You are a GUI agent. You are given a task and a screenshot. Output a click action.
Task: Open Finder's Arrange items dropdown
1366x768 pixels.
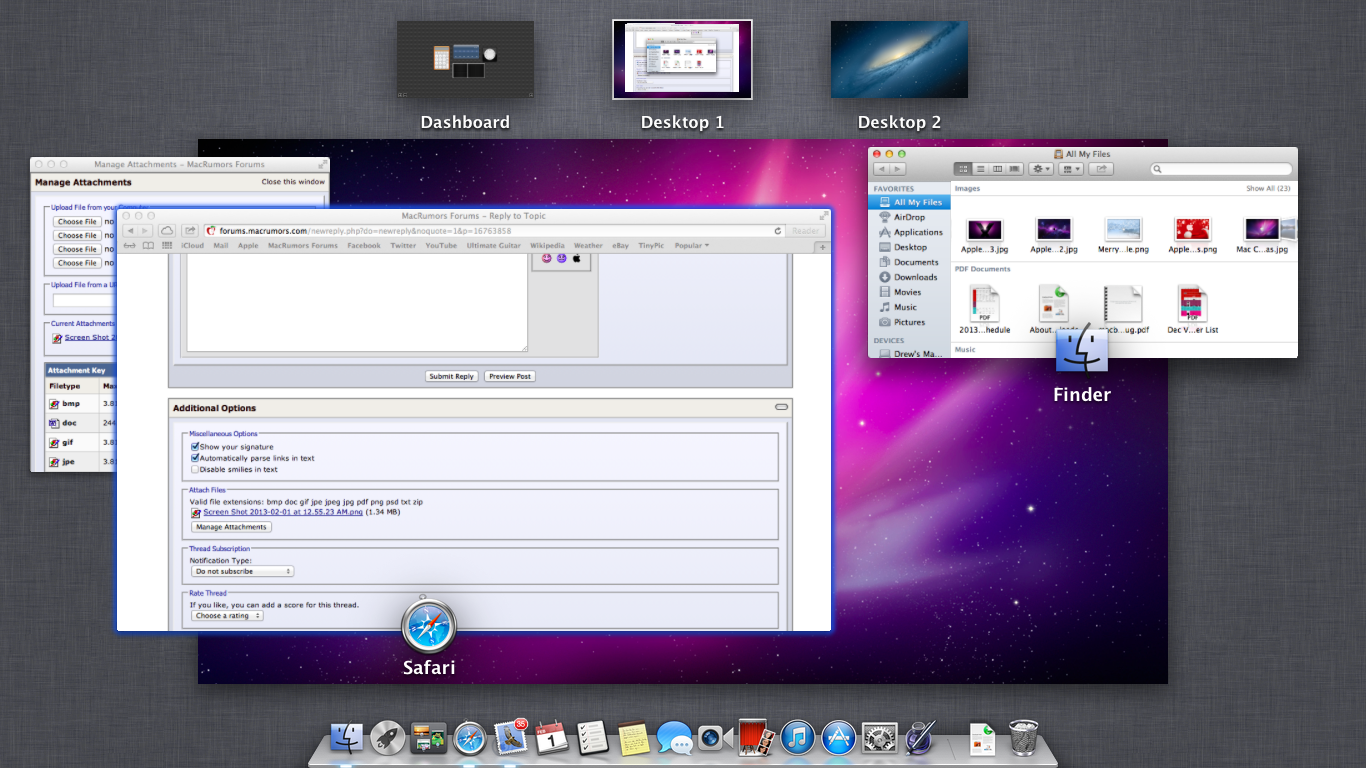click(1071, 169)
